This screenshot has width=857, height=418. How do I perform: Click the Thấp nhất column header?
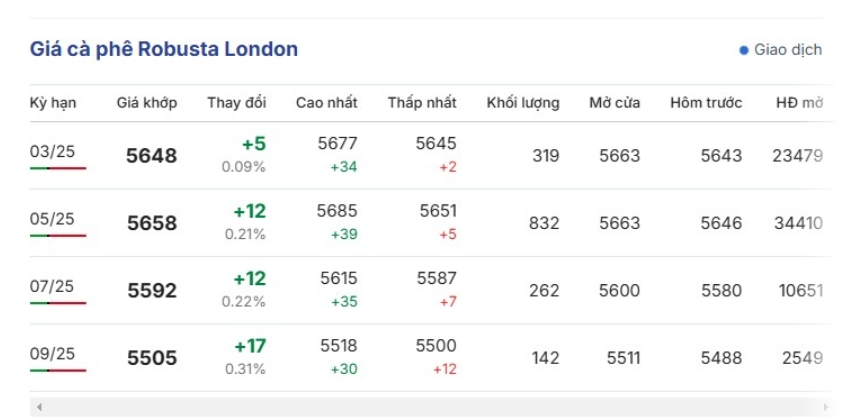click(x=422, y=103)
